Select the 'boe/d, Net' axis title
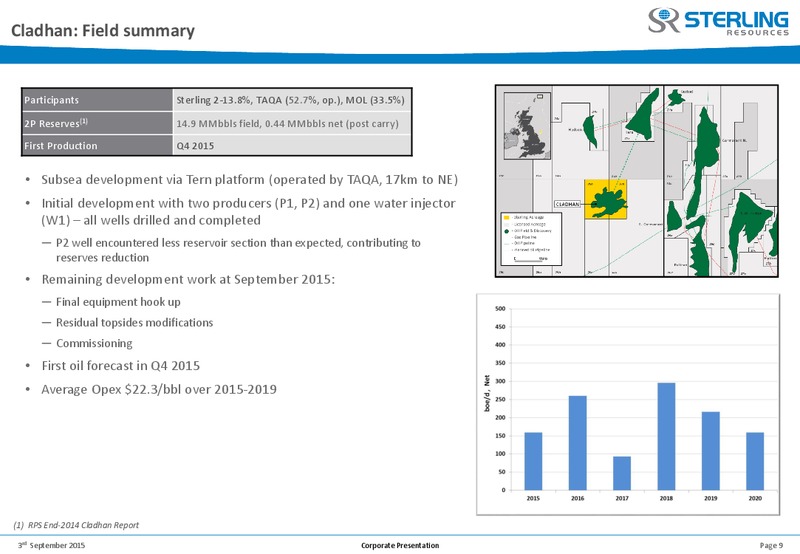The width and height of the screenshot is (800, 554). tap(487, 393)
